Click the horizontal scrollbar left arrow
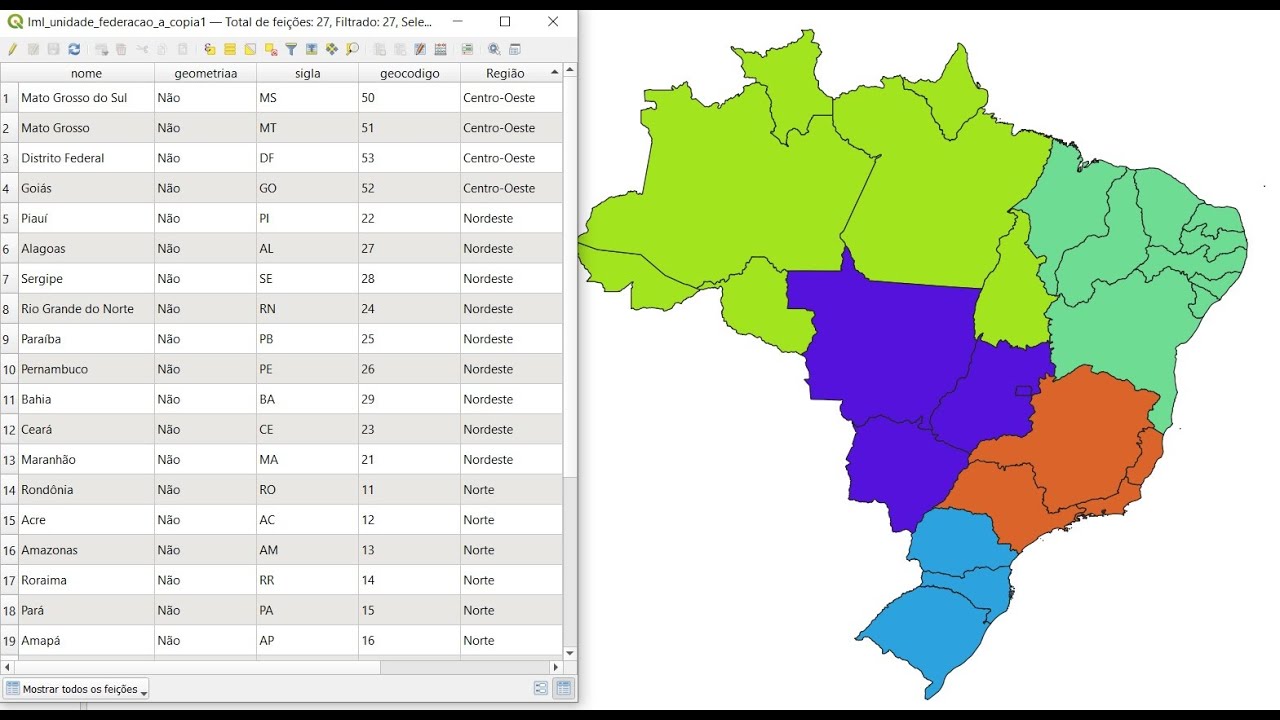The height and width of the screenshot is (720, 1280). coord(7,667)
